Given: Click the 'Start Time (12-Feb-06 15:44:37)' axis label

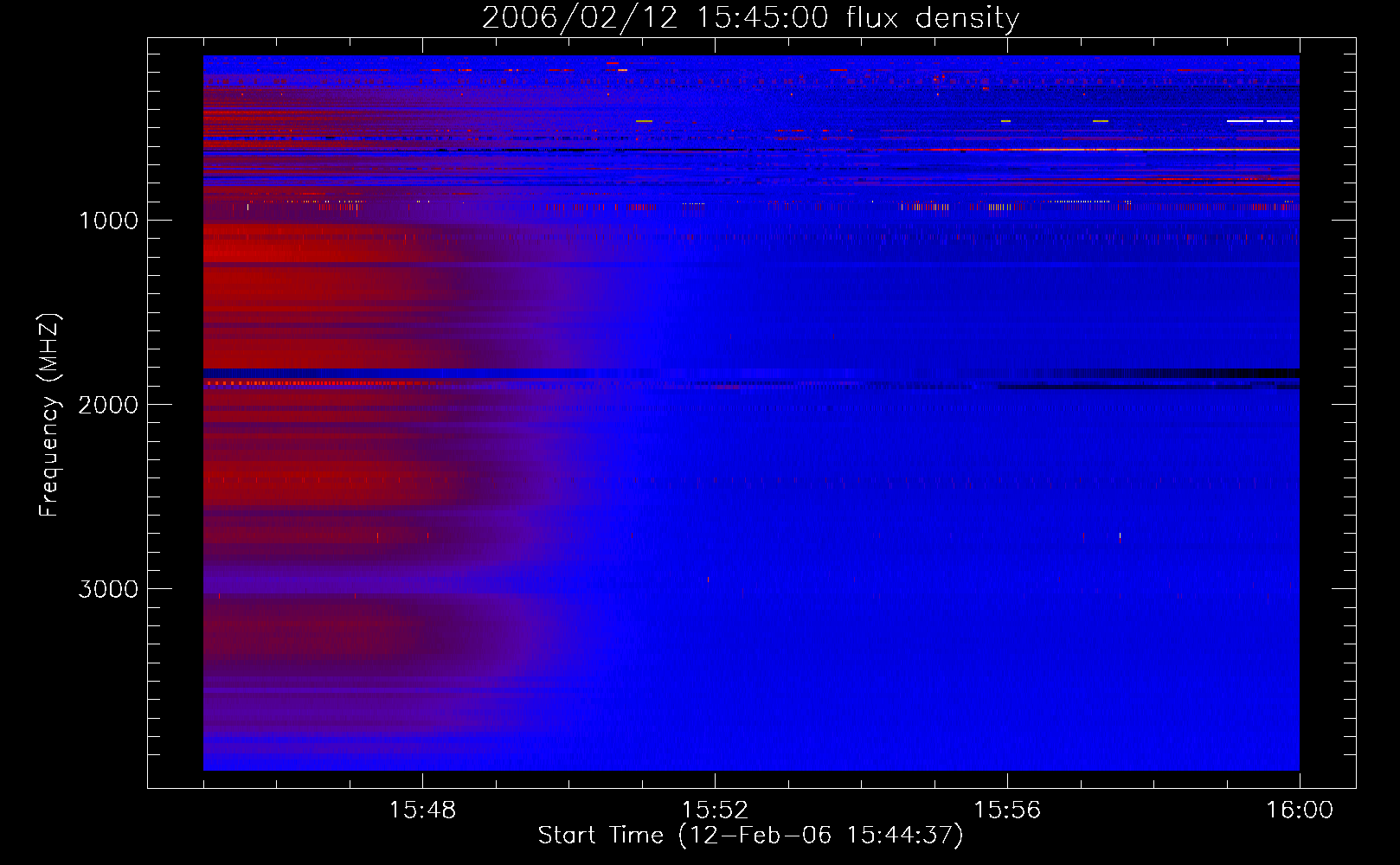Looking at the screenshot, I should (750, 836).
